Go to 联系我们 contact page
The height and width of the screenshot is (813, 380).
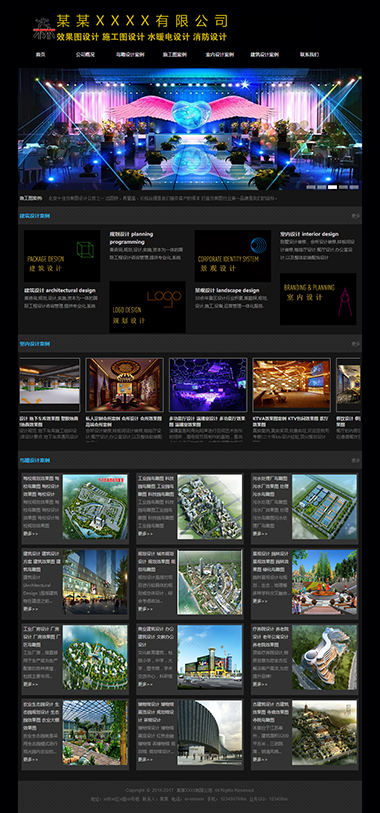309,54
